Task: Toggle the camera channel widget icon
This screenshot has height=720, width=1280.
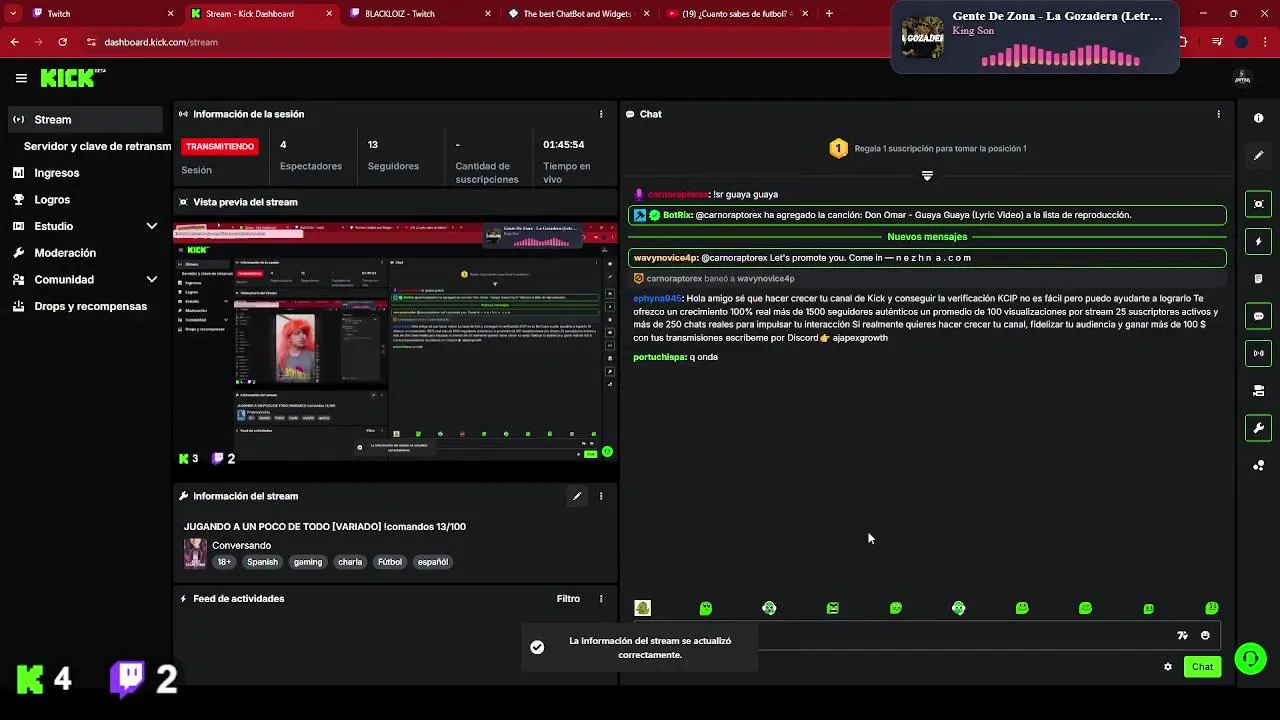Action: [x=1258, y=391]
